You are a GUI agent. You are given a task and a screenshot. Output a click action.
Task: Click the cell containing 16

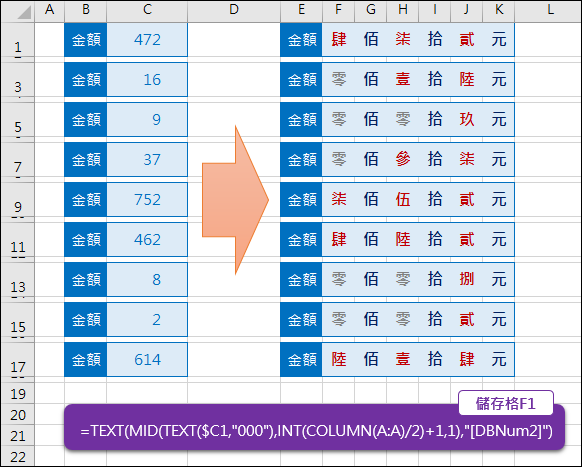tap(147, 79)
